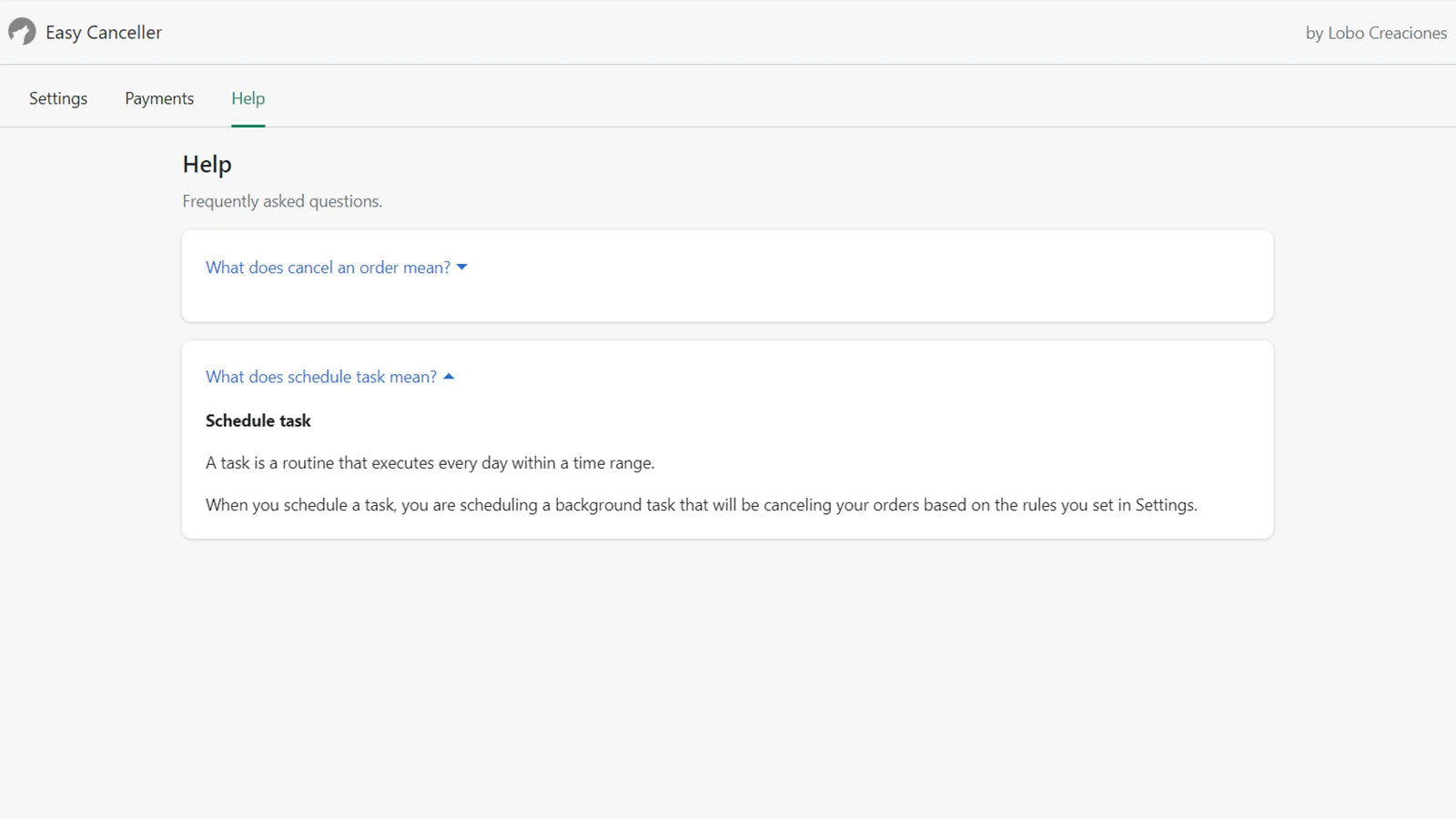
Task: Click 'by Lobo Creaciones' in the header
Action: (x=1376, y=33)
